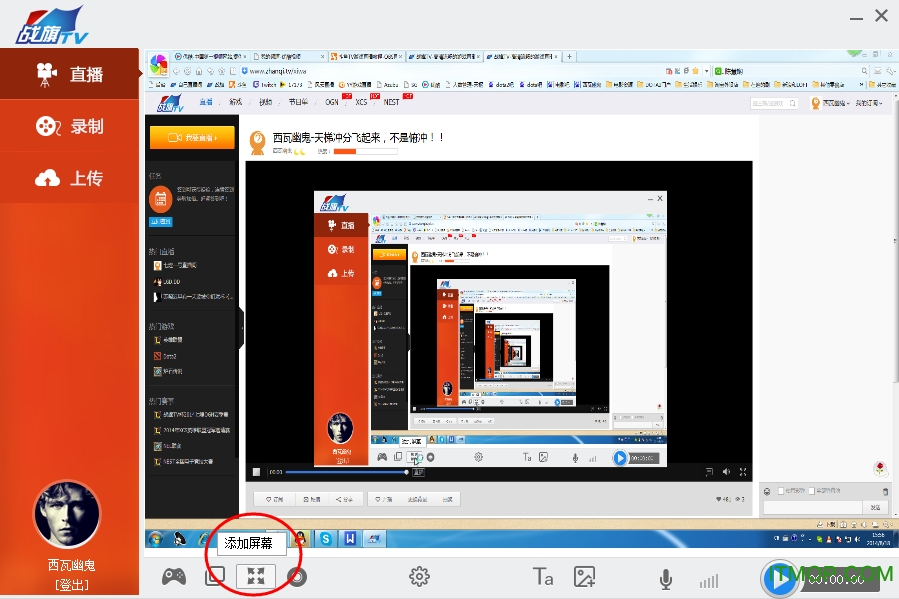Click the window capture icon beside gamepad
The height and width of the screenshot is (599, 899).
click(x=215, y=577)
